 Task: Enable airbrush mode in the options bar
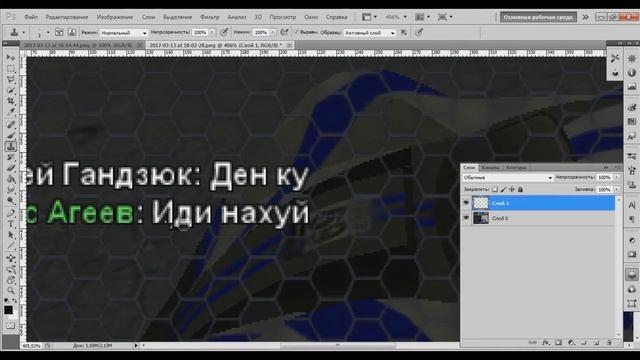click(x=284, y=32)
